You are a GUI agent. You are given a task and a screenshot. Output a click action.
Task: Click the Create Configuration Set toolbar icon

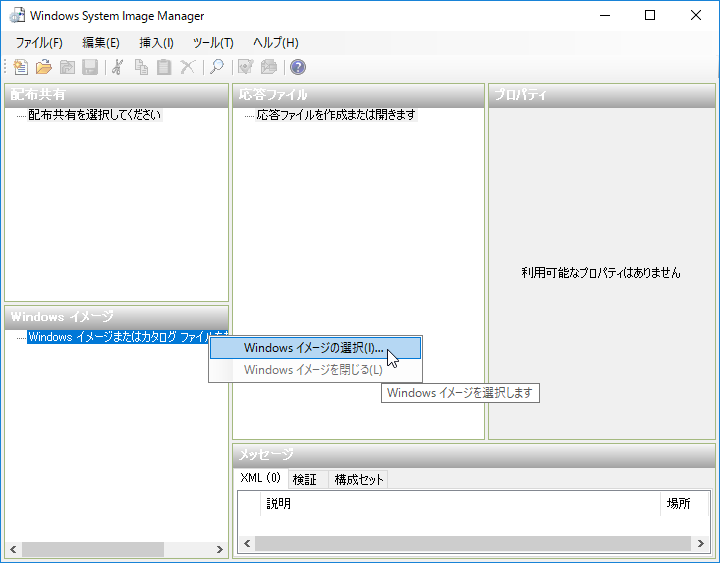(269, 67)
